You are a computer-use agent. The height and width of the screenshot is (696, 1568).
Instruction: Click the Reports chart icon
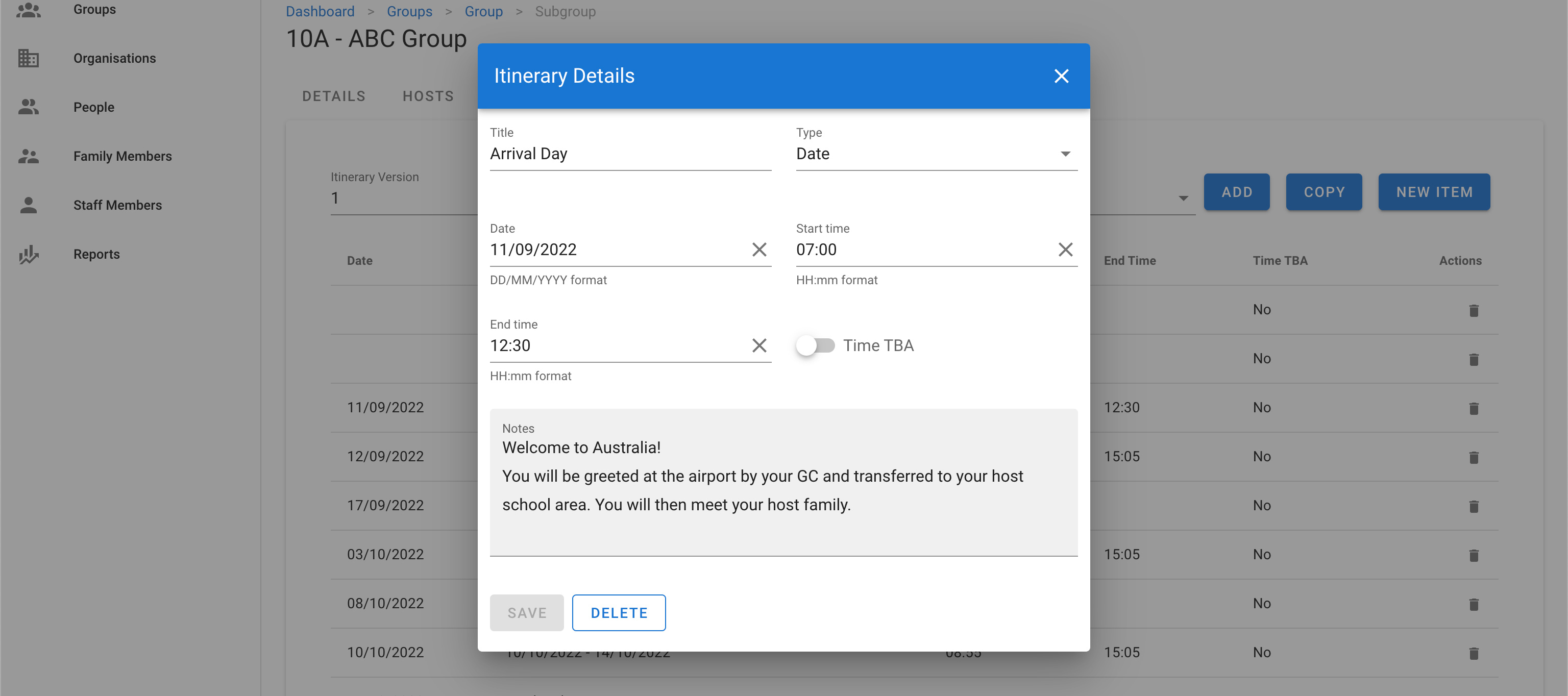28,254
